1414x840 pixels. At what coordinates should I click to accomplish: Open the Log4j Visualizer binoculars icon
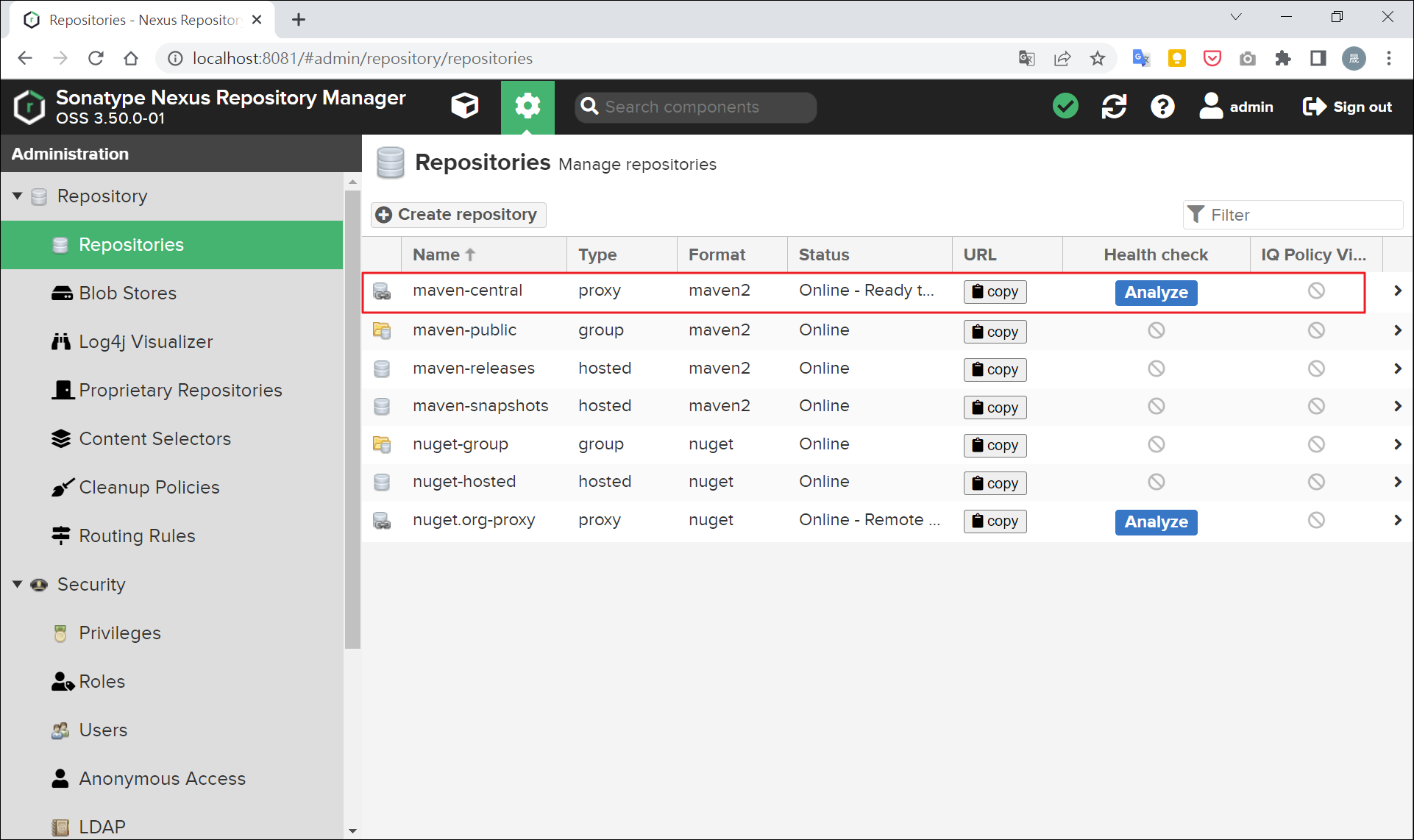click(x=62, y=341)
